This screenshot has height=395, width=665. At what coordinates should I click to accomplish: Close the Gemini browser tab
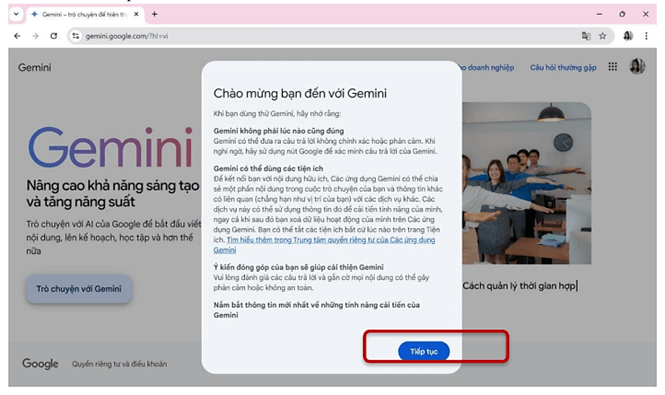pyautogui.click(x=136, y=14)
